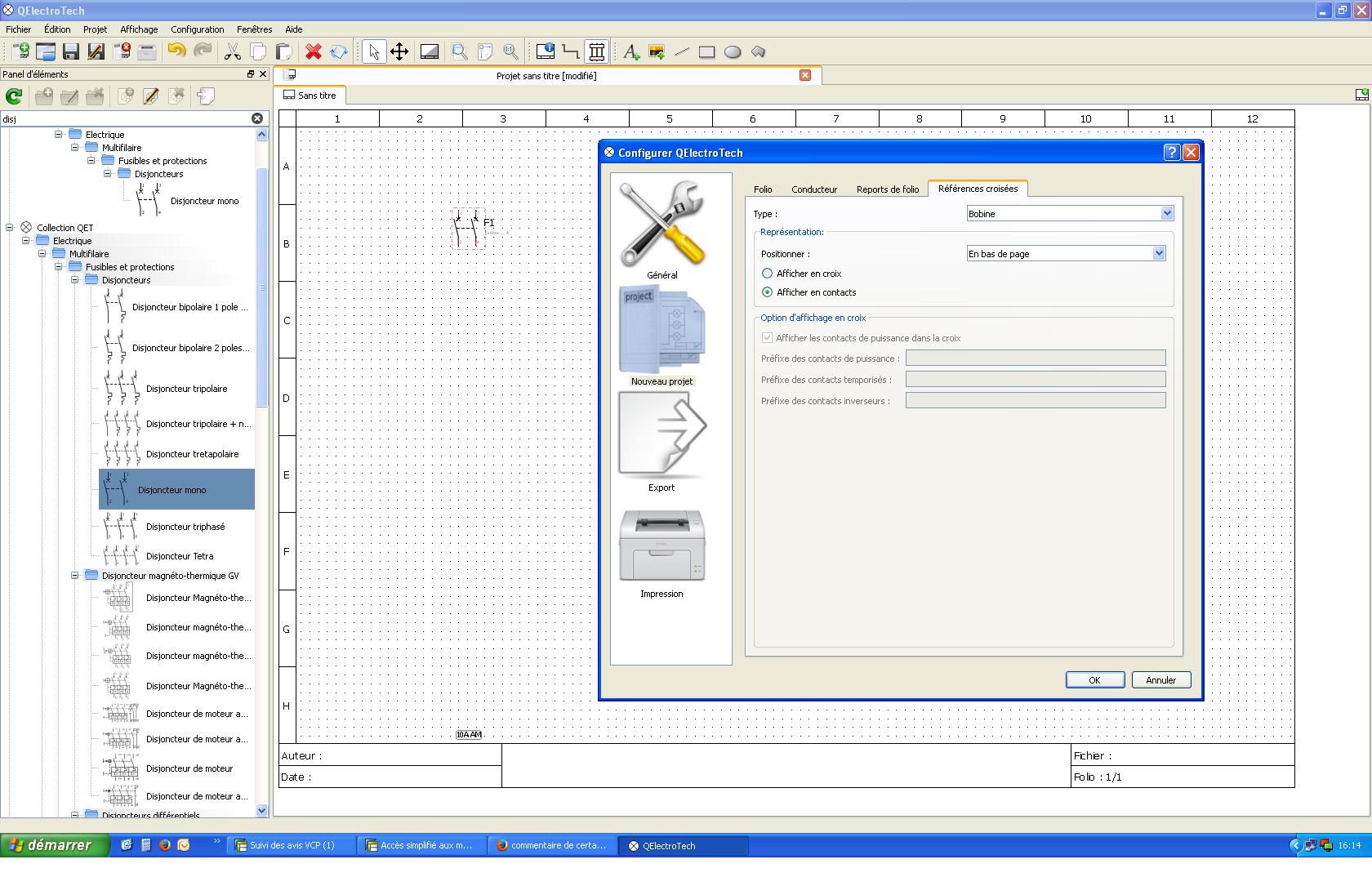Screen dimensions: 1372x895
Task: Select the ellipse shape tool
Action: coord(733,51)
